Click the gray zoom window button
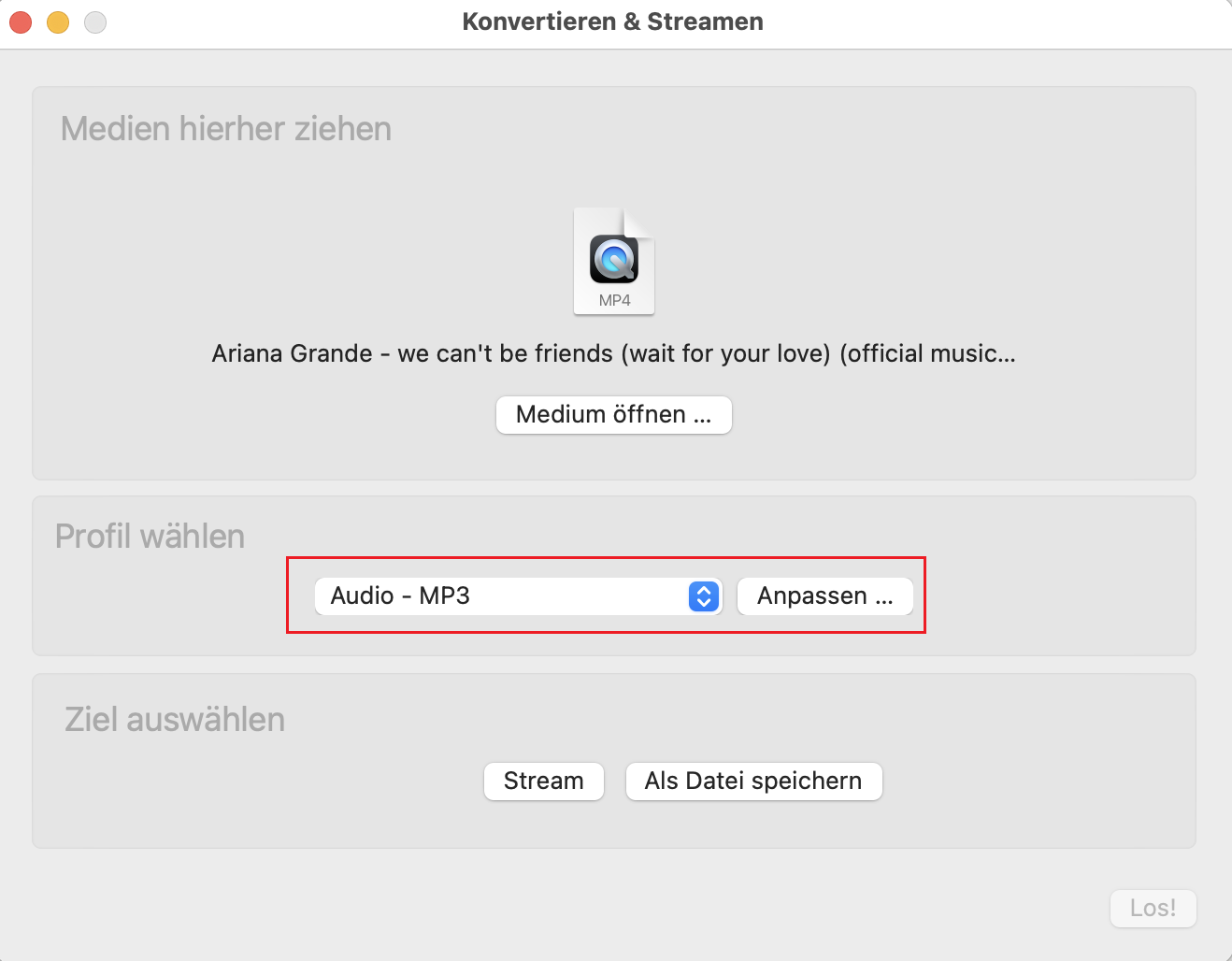This screenshot has width=1232, height=961. tap(95, 22)
